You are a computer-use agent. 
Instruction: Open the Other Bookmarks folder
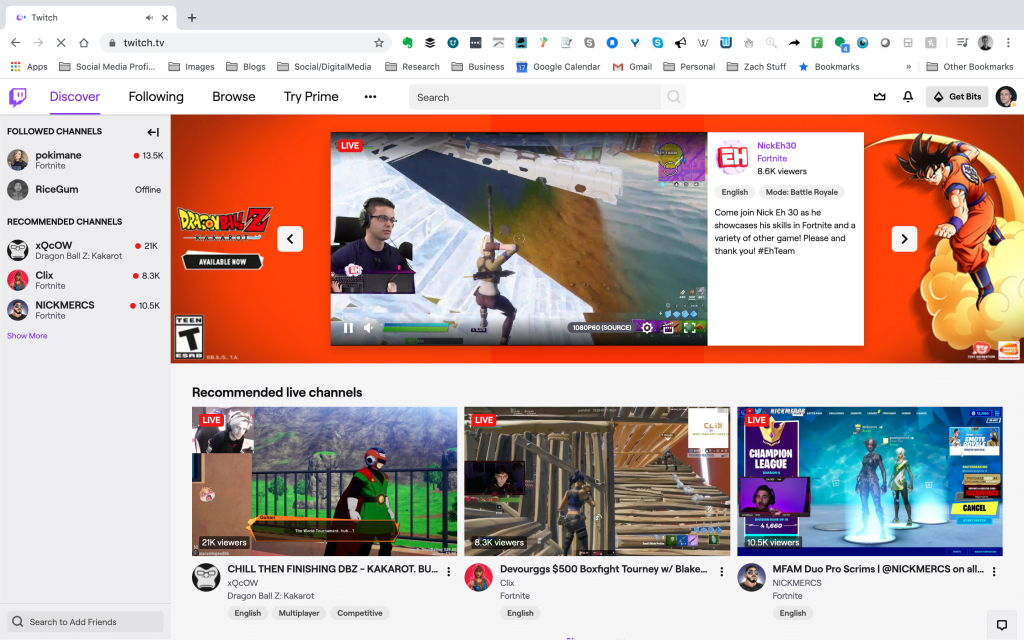(970, 67)
